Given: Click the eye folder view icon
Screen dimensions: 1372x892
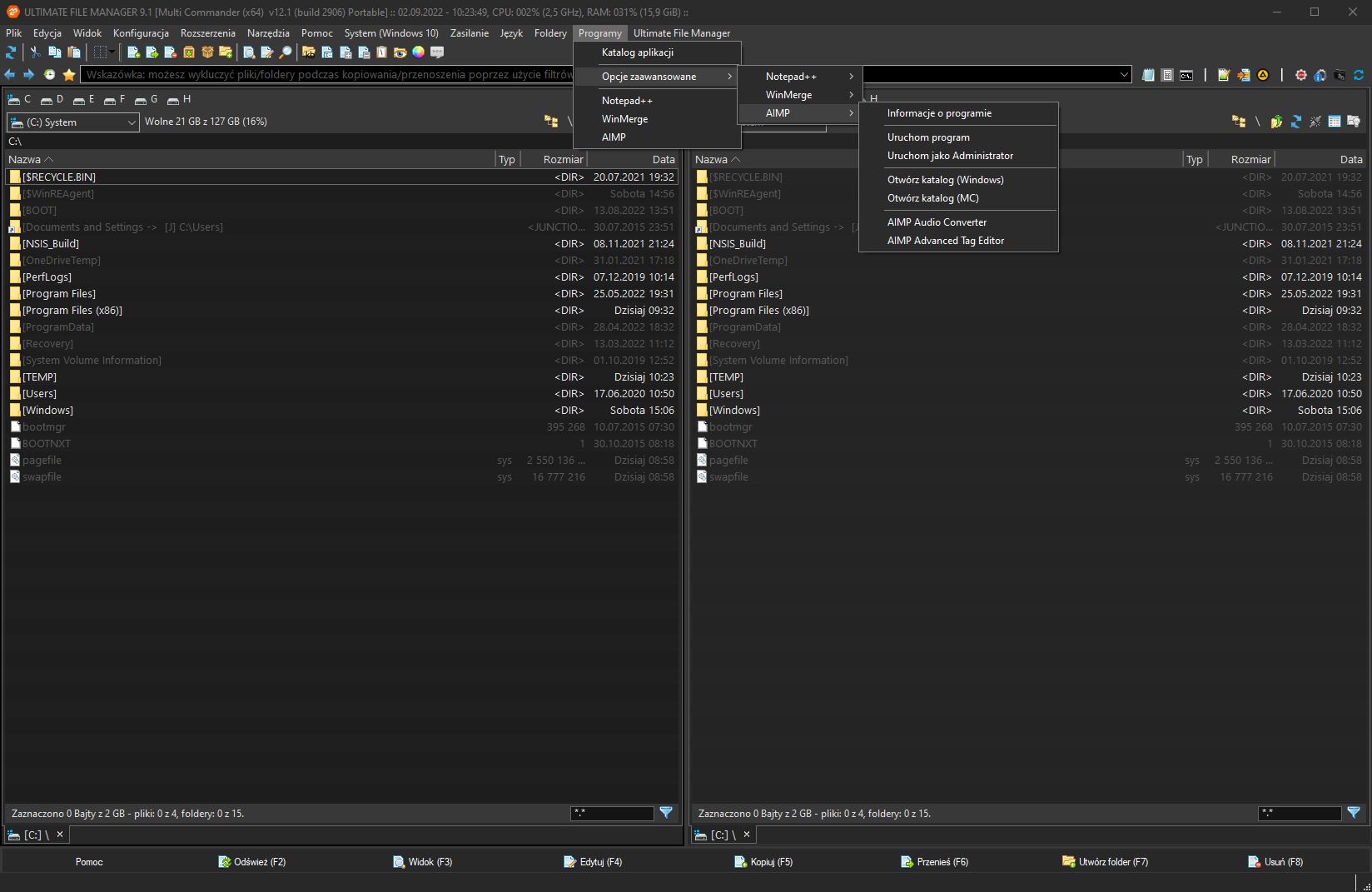Looking at the screenshot, I should click(400, 52).
